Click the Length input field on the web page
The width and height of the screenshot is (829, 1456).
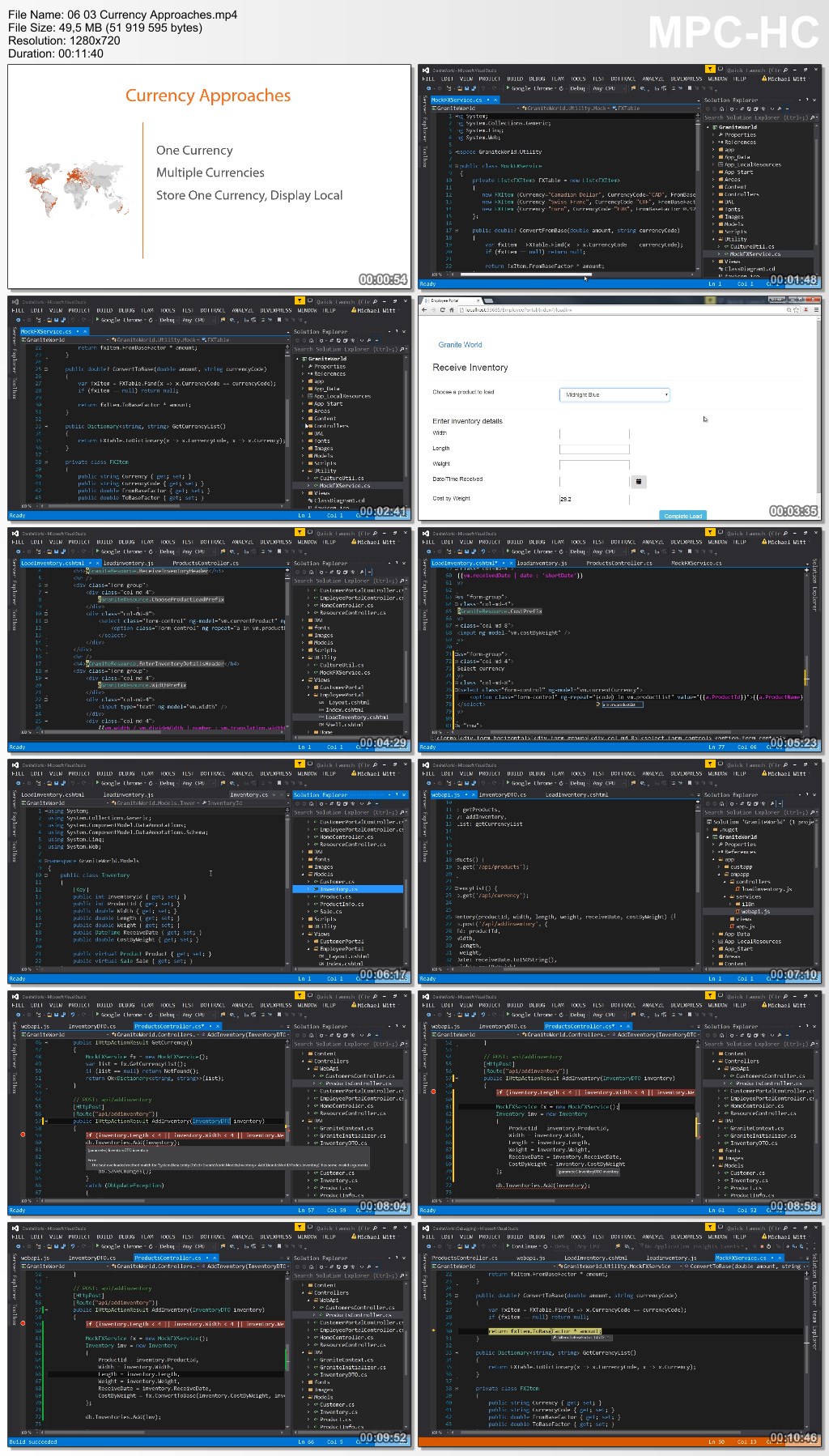594,449
